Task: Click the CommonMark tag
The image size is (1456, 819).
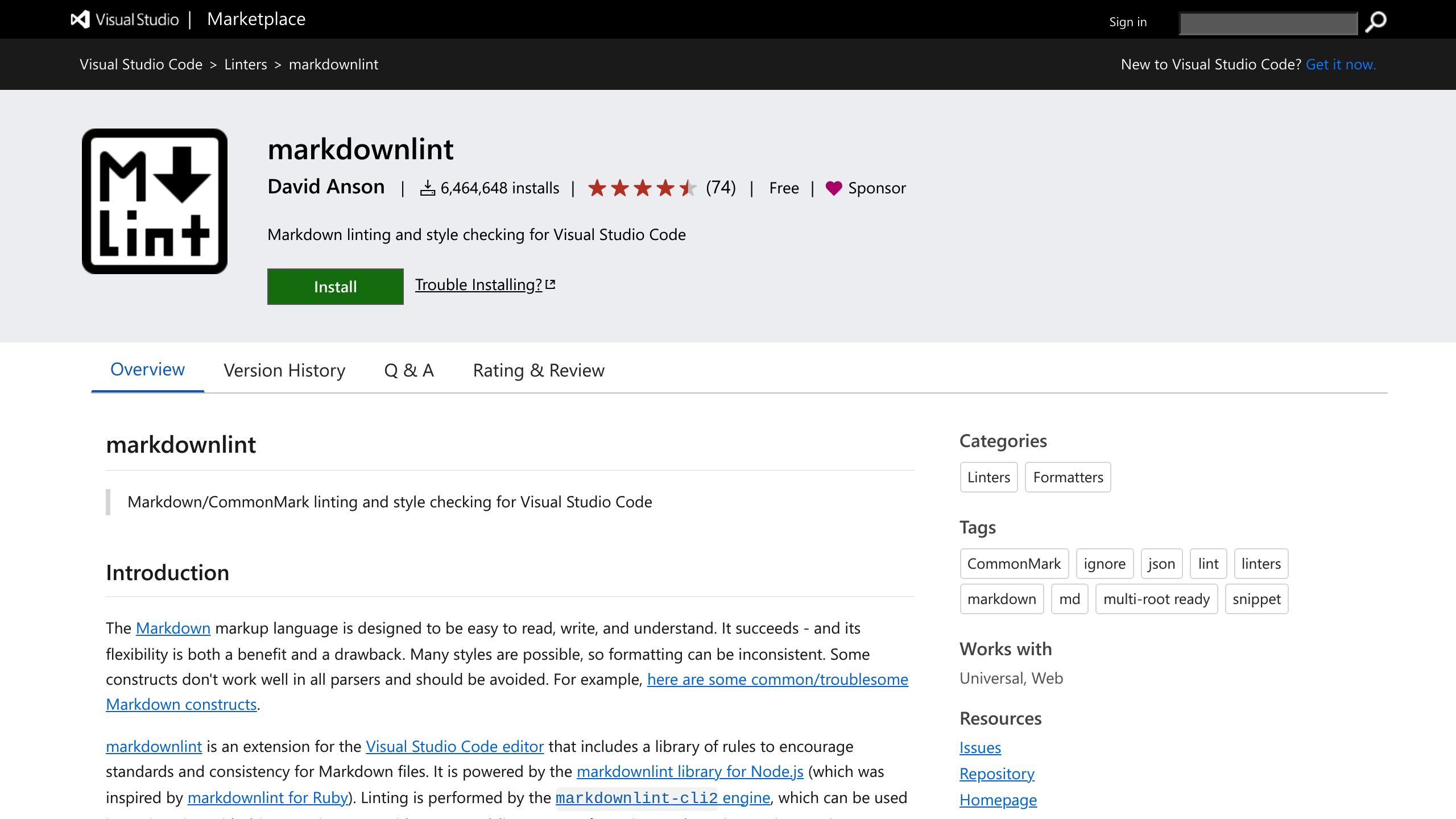Action: pos(1014,564)
